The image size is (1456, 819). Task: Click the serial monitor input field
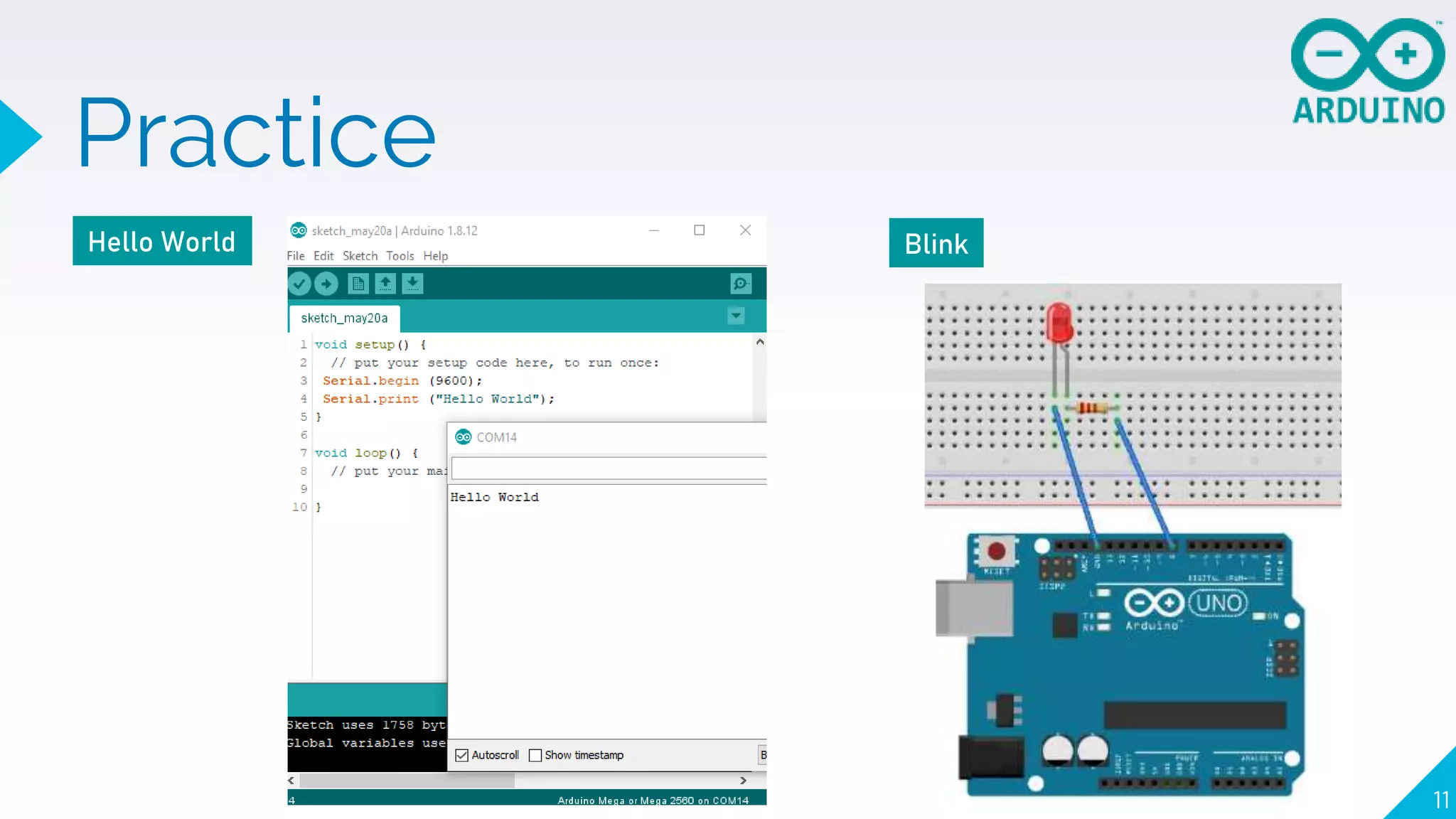click(608, 469)
